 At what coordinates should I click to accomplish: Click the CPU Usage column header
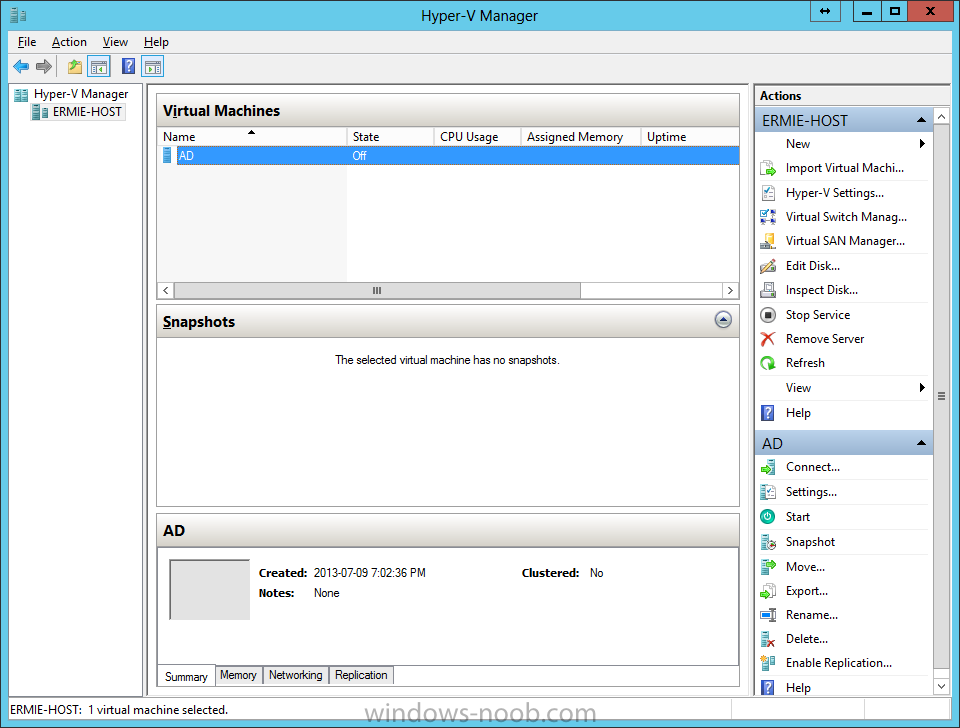[x=477, y=137]
